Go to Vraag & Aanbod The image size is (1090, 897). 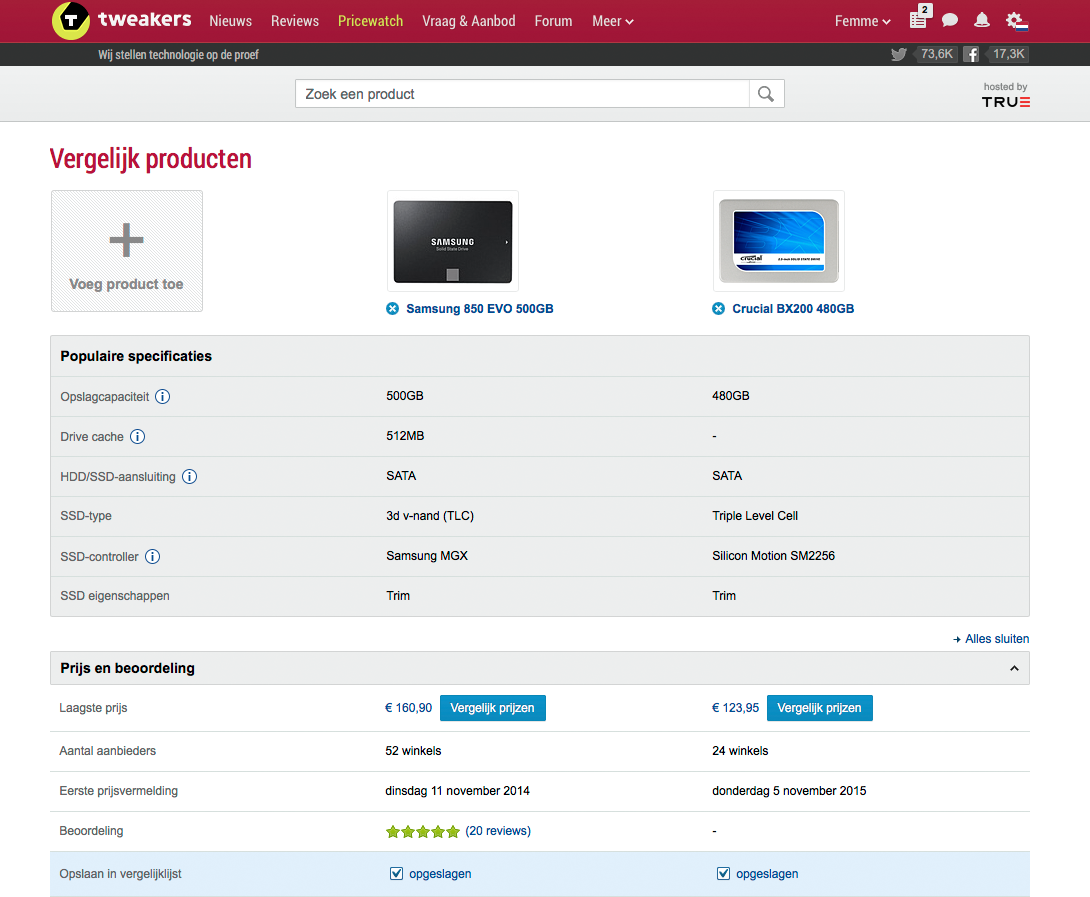[x=469, y=21]
